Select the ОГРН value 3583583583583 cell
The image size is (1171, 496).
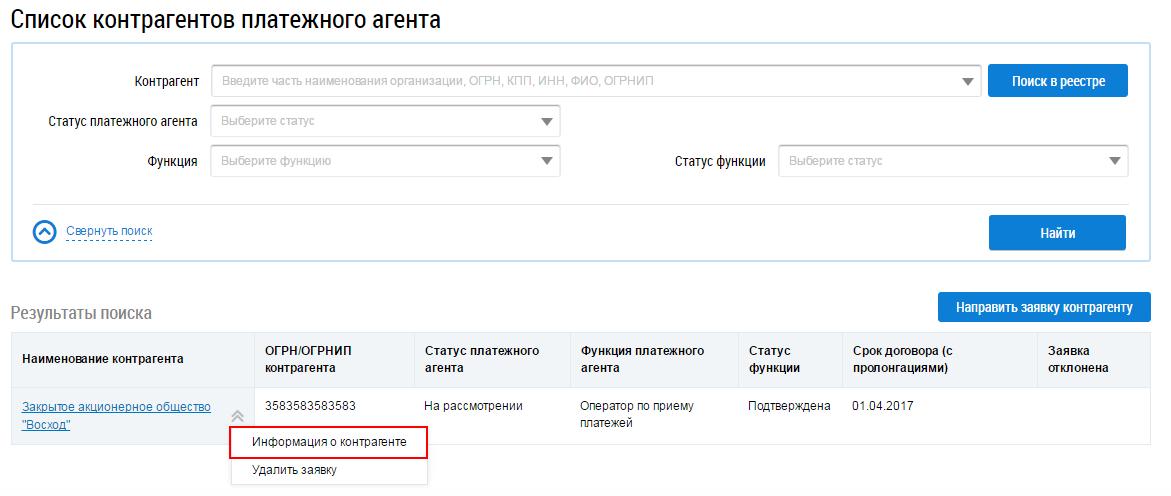click(x=310, y=406)
